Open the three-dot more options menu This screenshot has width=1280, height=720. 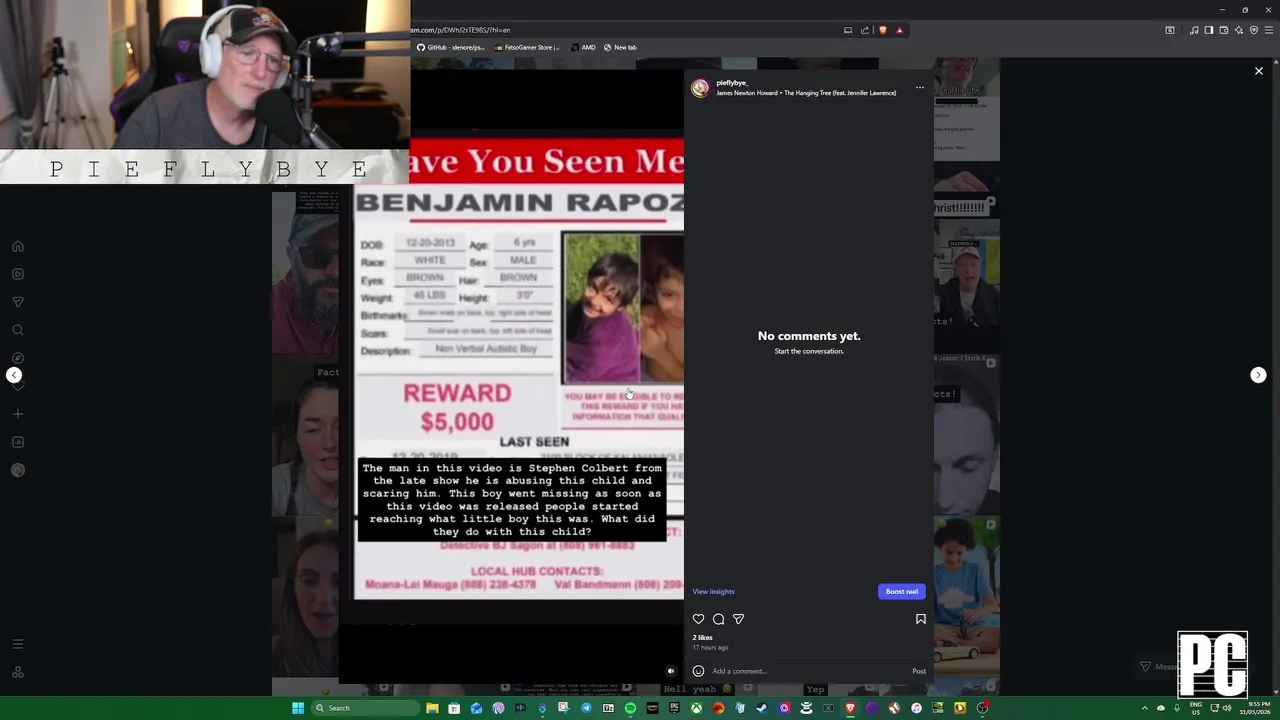coord(920,87)
